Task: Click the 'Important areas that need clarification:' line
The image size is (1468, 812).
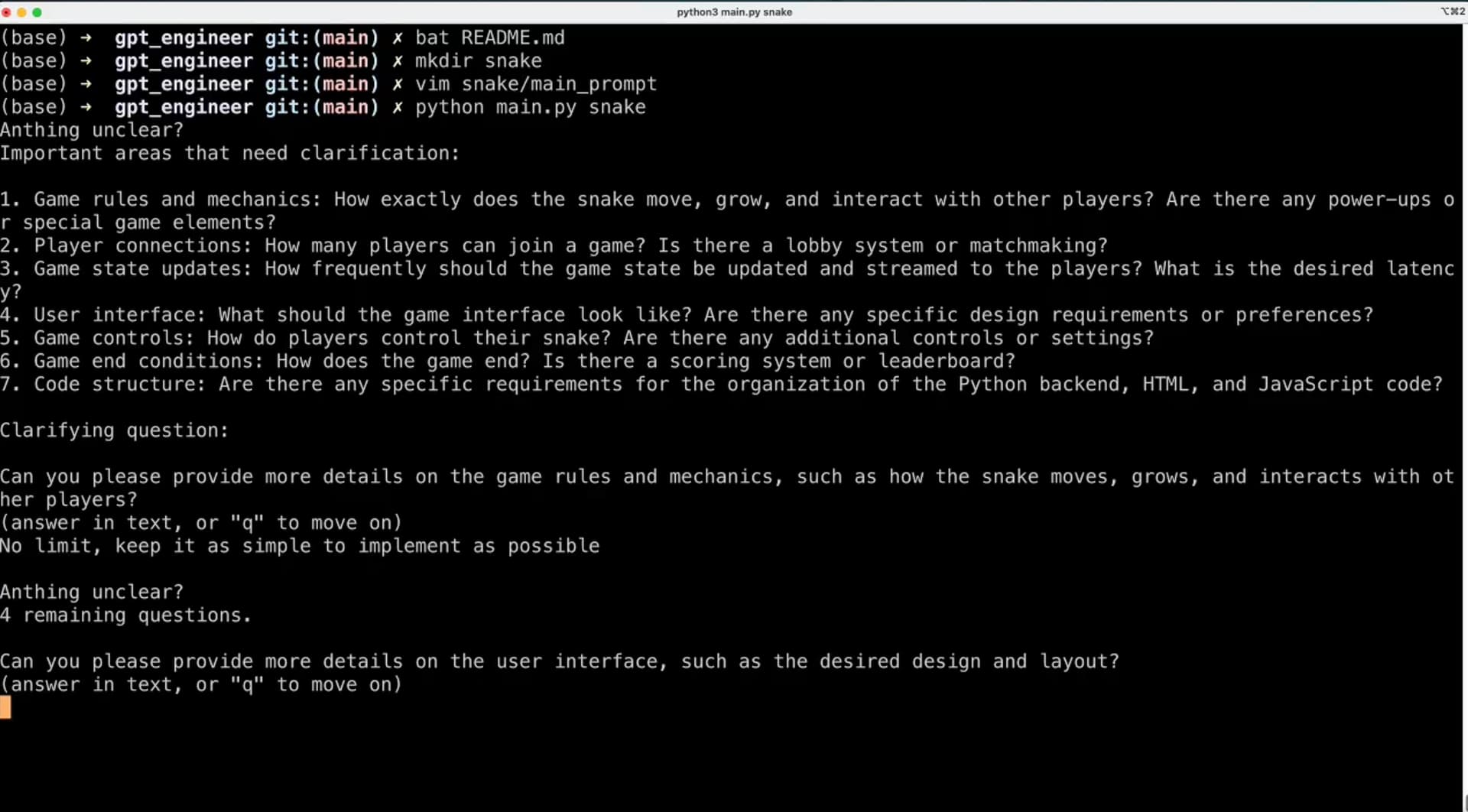Action: pos(229,154)
